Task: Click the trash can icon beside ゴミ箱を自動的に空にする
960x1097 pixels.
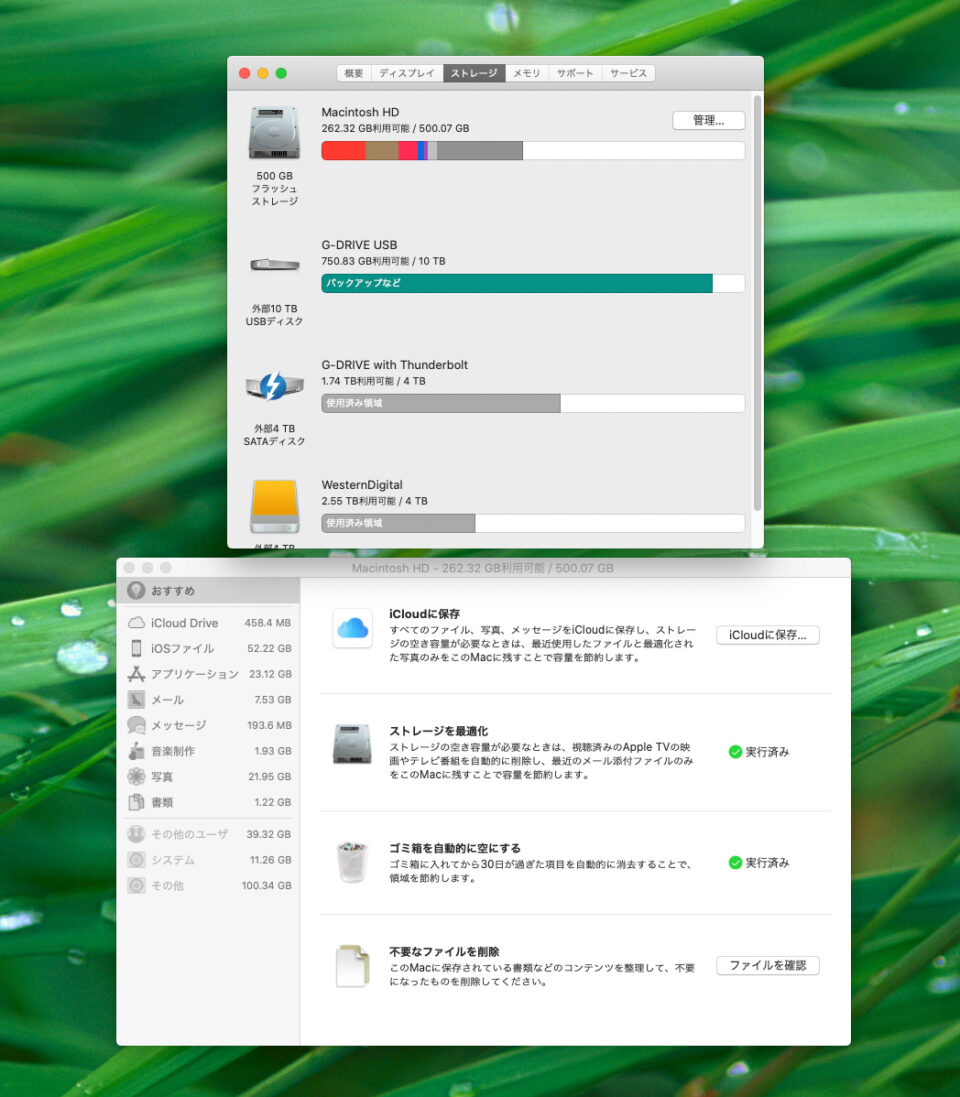Action: (x=353, y=862)
